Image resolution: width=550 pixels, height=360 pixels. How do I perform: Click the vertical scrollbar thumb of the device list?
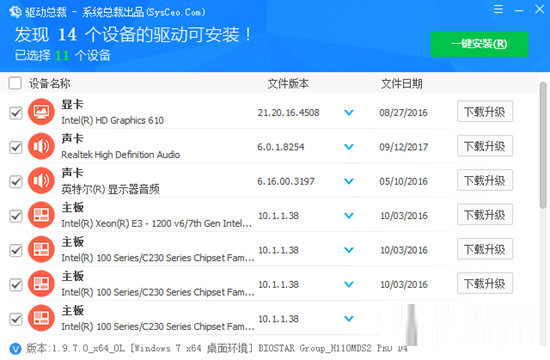[543, 145]
